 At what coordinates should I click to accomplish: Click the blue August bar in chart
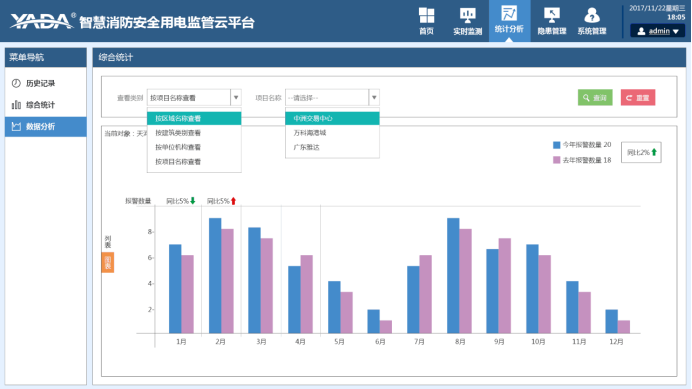[x=453, y=276]
